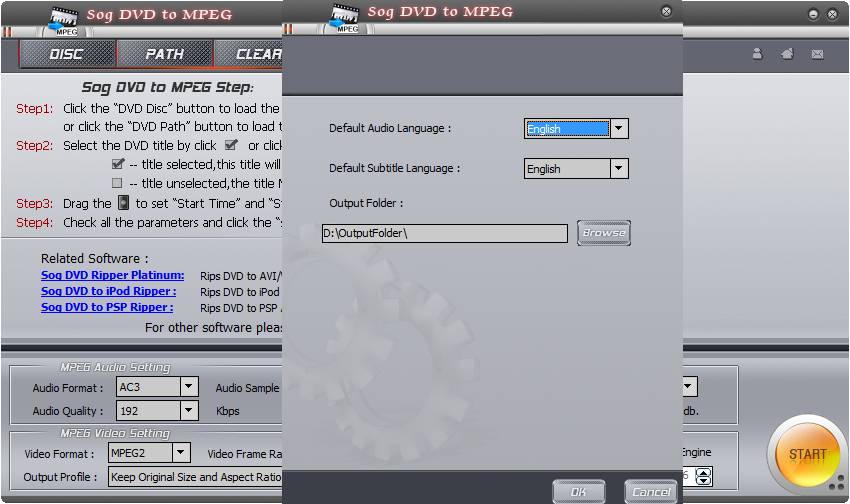Click the home page icon in main window
The image size is (850, 504).
[x=787, y=54]
